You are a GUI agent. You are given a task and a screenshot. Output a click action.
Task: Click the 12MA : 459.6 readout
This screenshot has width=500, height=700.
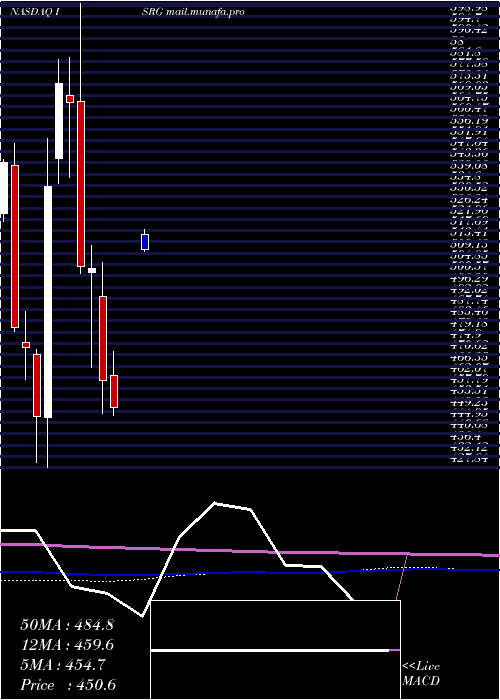pos(67,645)
